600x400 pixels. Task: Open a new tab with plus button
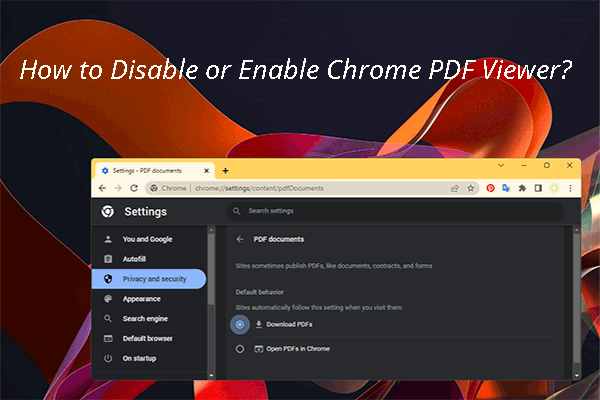(x=225, y=171)
